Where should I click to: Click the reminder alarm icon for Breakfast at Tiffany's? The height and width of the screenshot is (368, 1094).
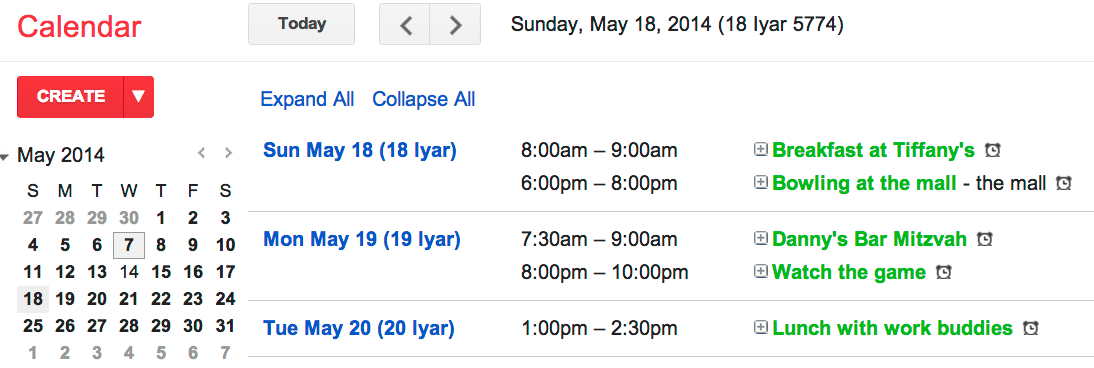click(992, 149)
